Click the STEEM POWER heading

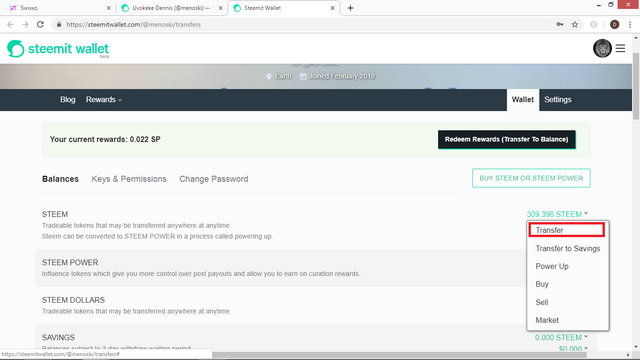click(x=70, y=262)
